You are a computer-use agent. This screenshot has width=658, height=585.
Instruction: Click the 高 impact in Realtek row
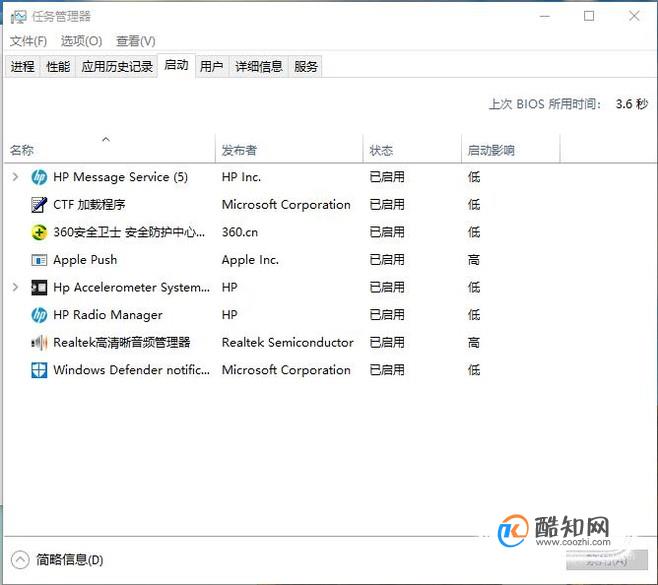[474, 343]
